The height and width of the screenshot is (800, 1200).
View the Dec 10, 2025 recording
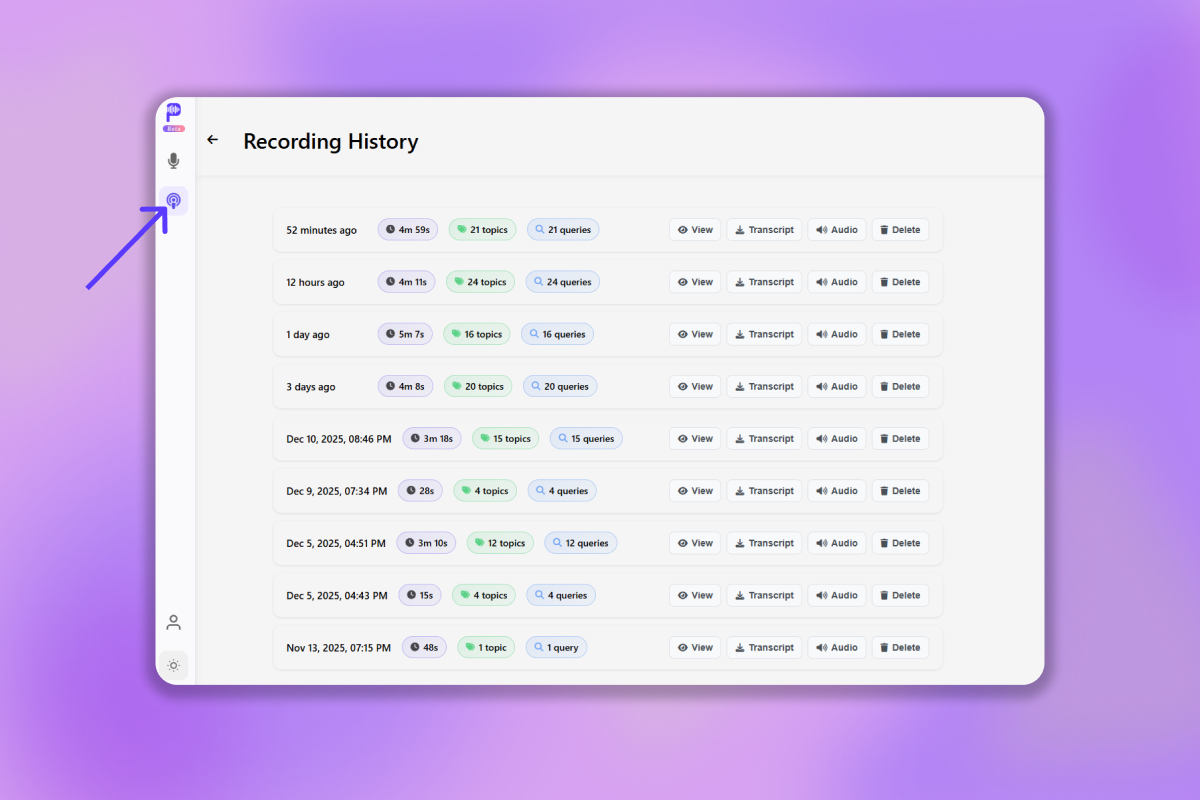[694, 438]
